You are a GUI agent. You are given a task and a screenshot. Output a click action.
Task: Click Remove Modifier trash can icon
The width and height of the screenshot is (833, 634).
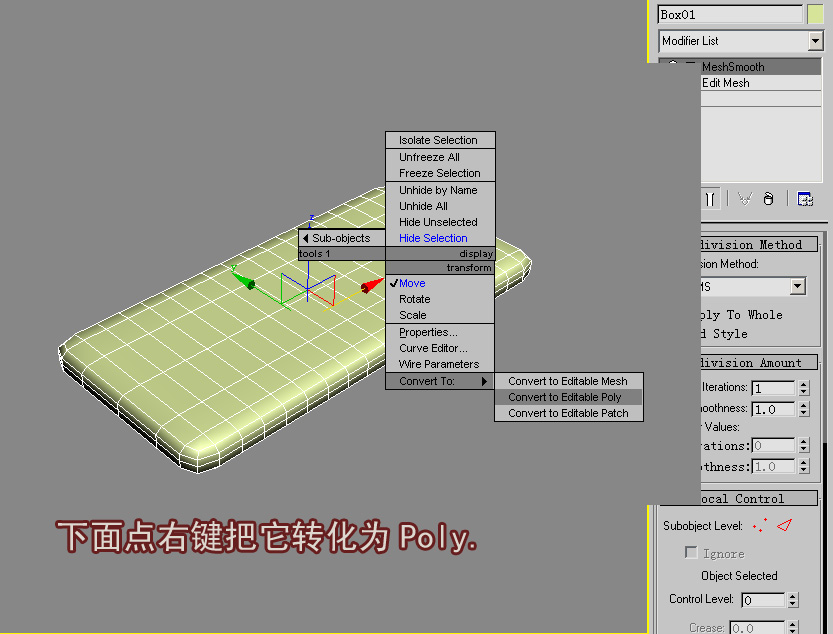click(x=768, y=199)
